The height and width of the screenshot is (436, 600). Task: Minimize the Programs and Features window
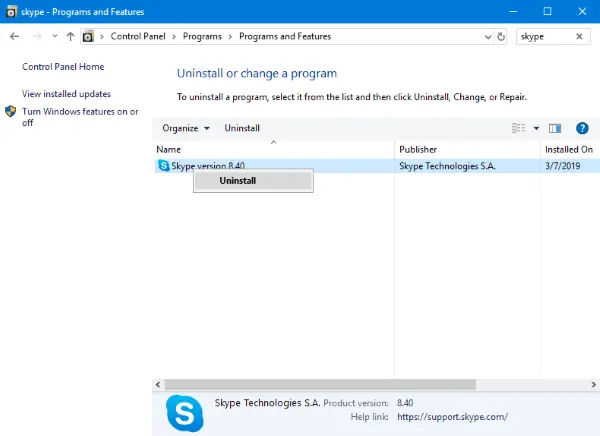[513, 11]
